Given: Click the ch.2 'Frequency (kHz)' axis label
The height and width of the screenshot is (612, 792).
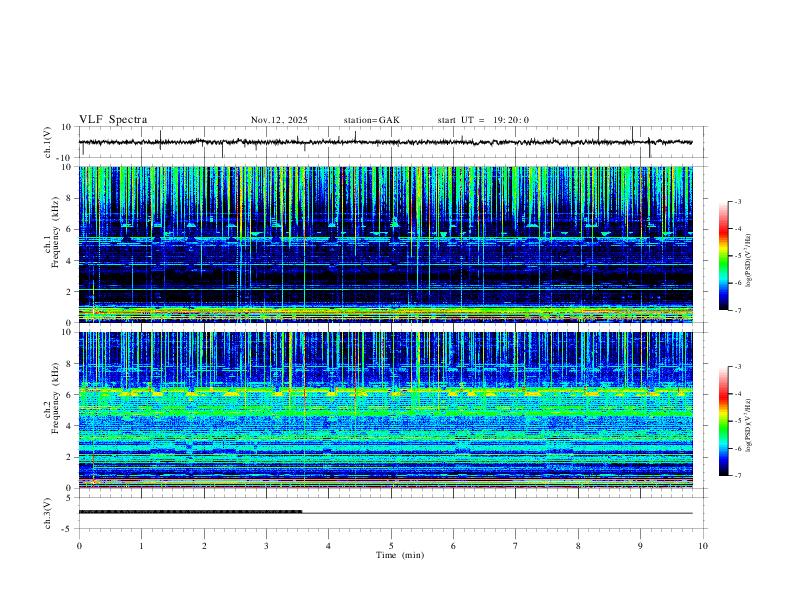Looking at the screenshot, I should coord(55,398).
